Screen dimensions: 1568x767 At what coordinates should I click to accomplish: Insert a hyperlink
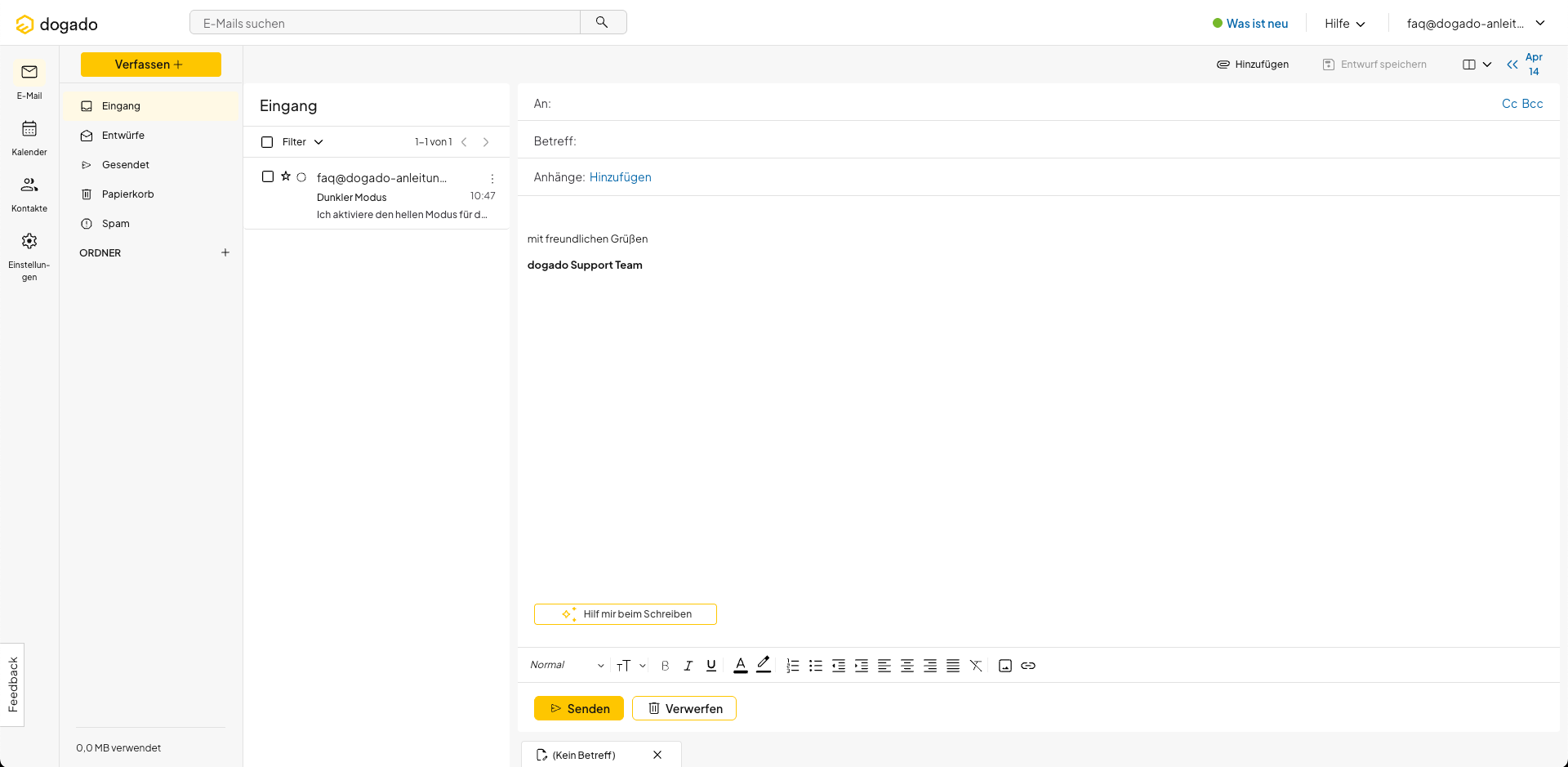click(1028, 666)
